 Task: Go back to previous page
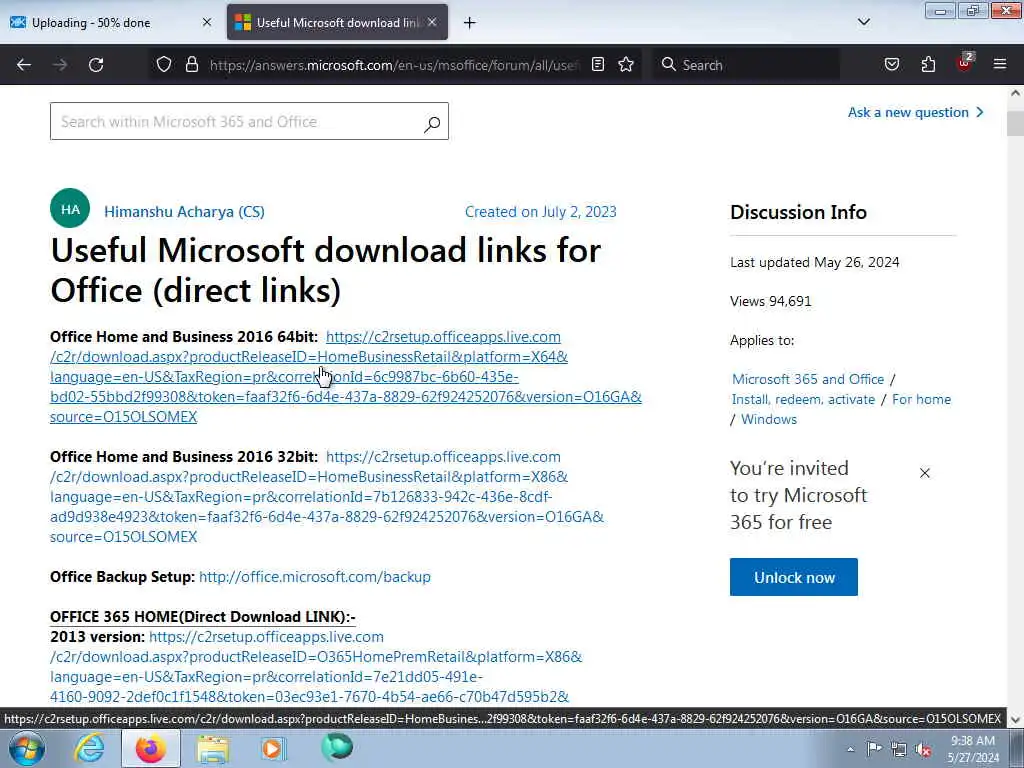coord(24,65)
